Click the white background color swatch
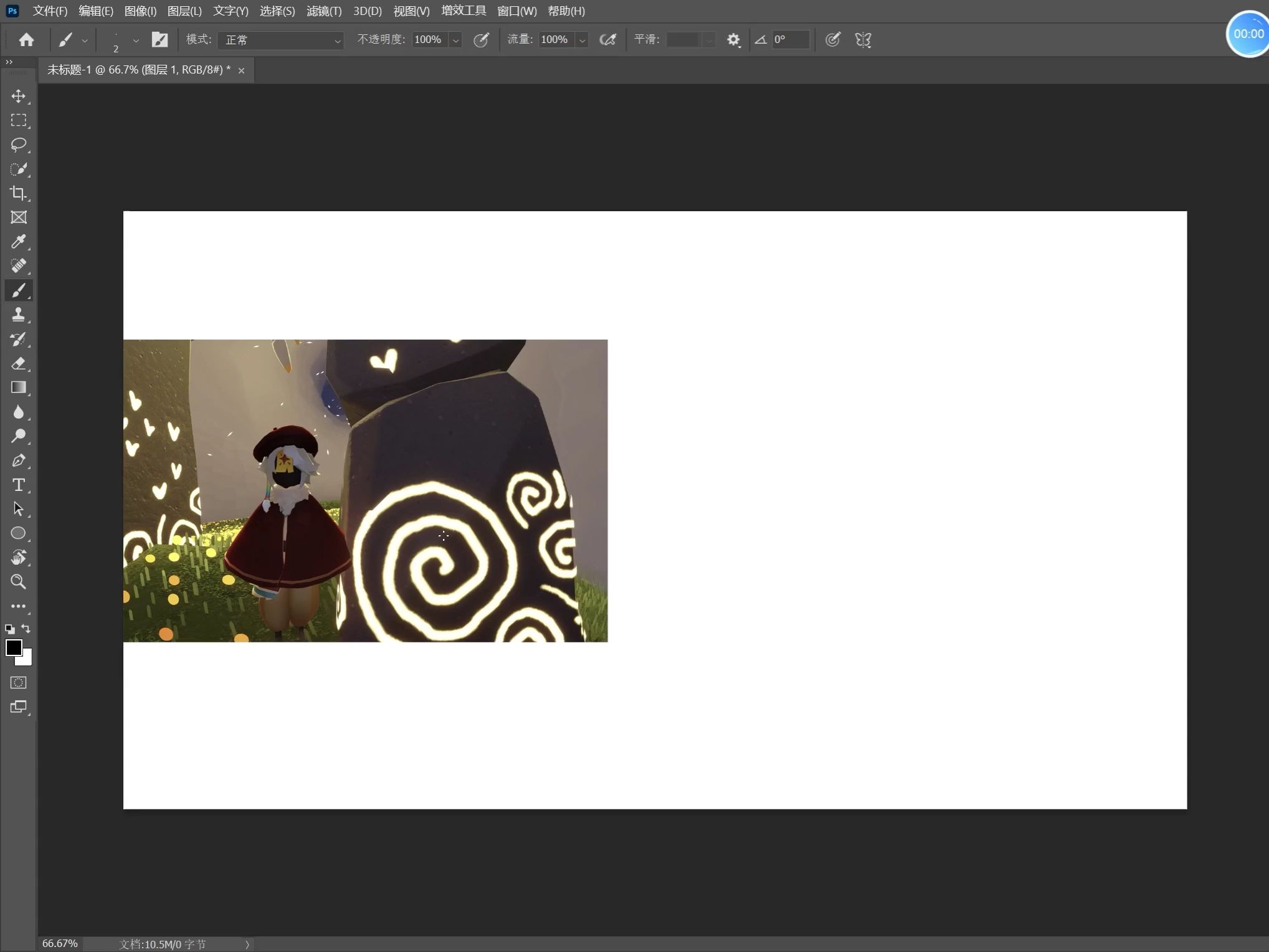The width and height of the screenshot is (1269, 952). [27, 660]
